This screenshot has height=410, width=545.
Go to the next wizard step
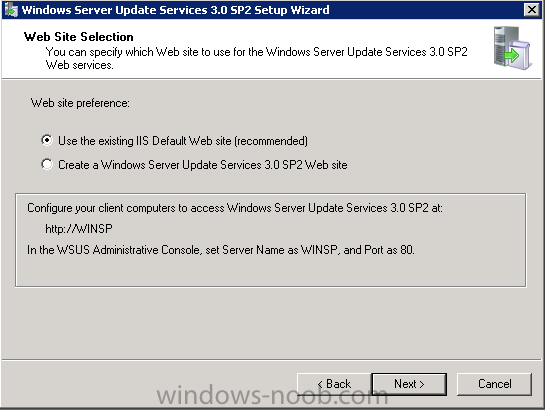point(409,384)
